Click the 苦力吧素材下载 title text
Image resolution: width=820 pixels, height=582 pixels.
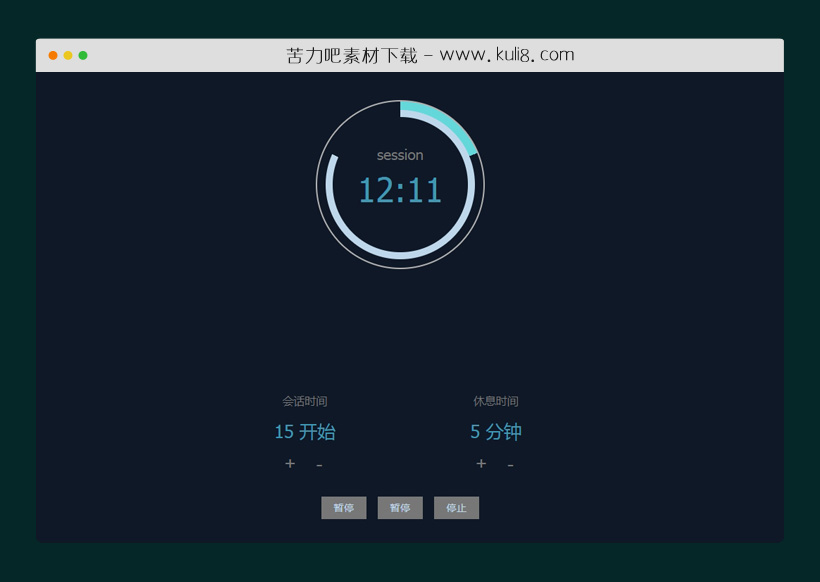tap(352, 55)
